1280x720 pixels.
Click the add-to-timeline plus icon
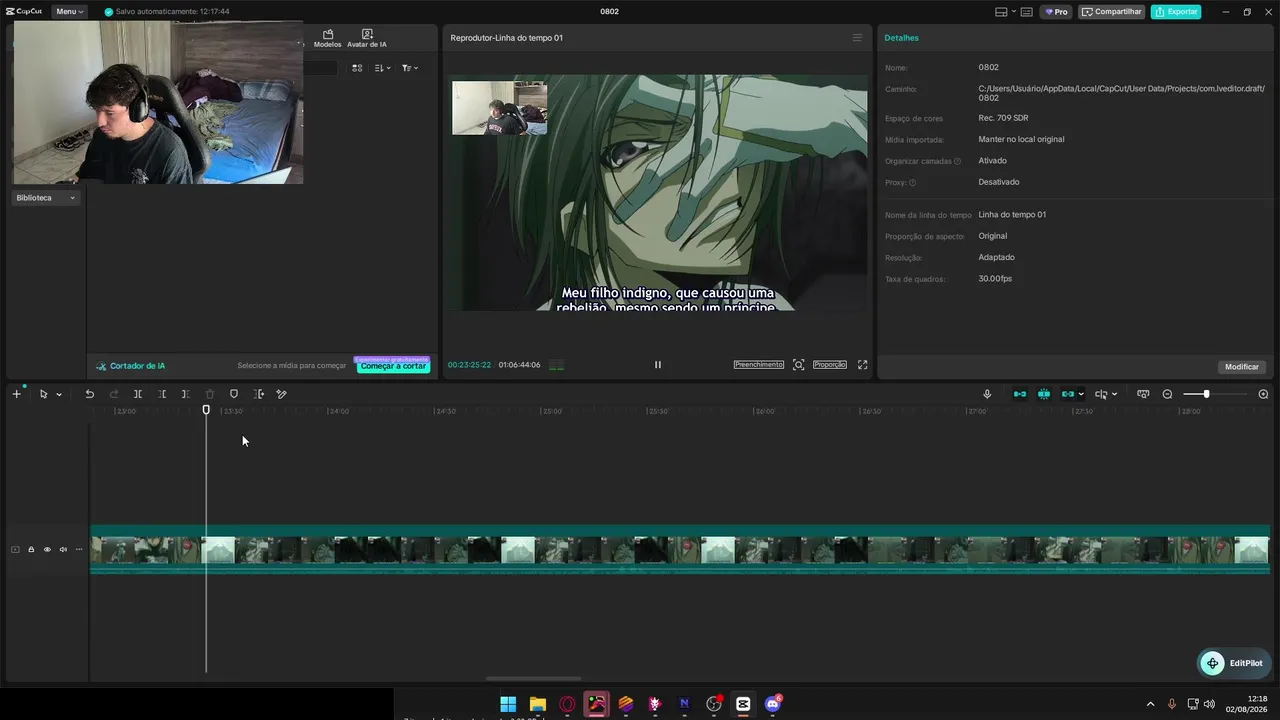pos(16,394)
